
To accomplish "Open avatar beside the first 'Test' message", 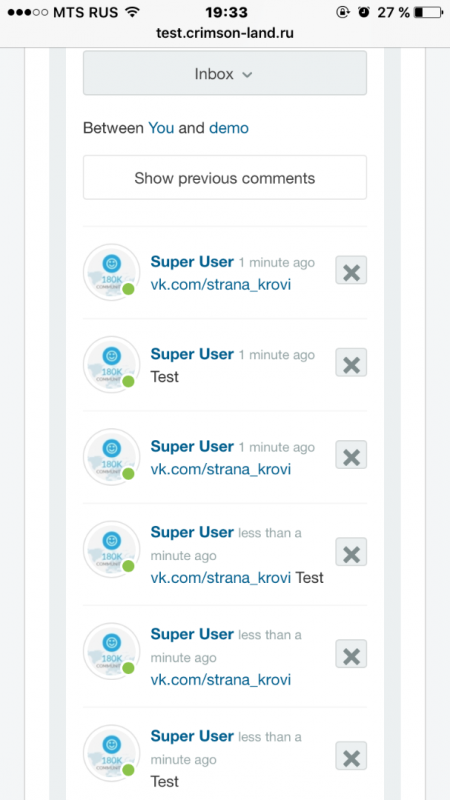I will pyautogui.click(x=111, y=364).
